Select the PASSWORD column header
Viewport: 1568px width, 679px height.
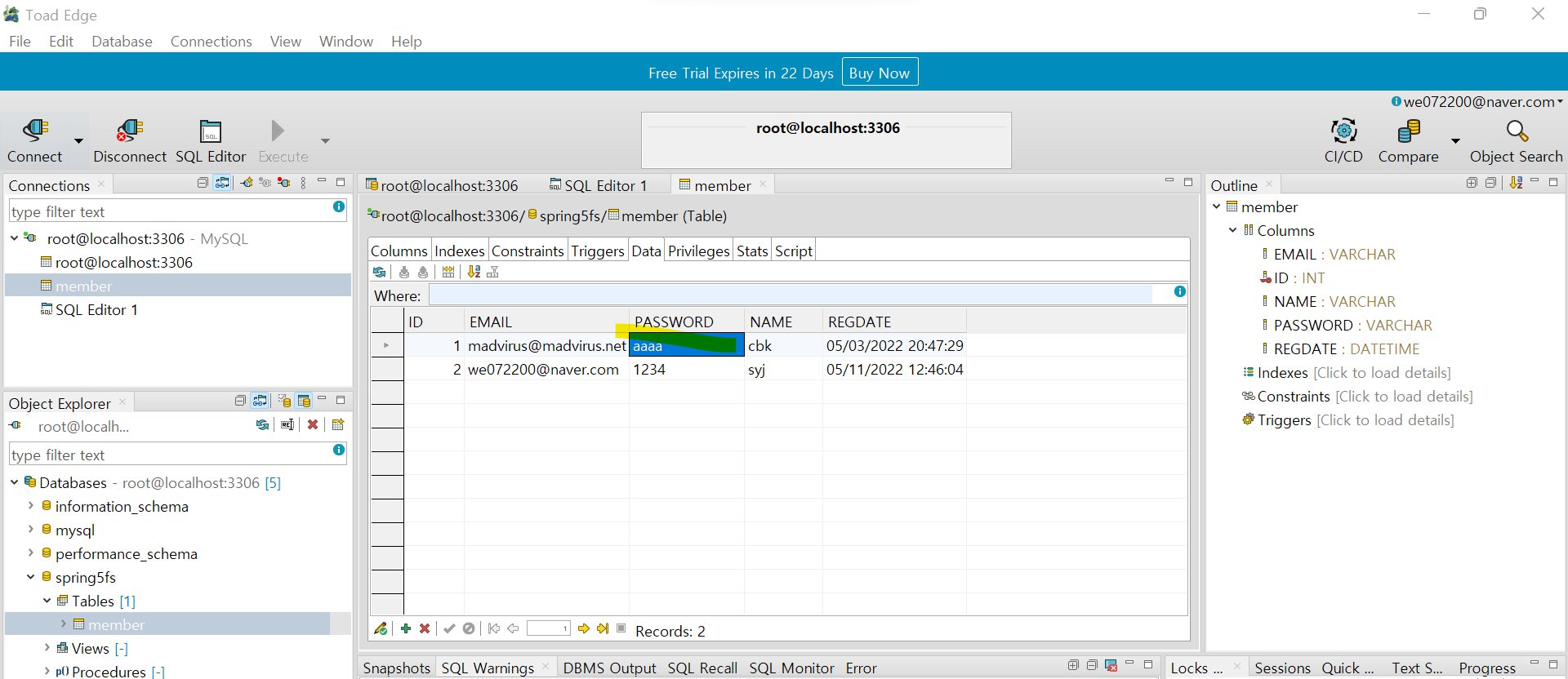pos(686,322)
